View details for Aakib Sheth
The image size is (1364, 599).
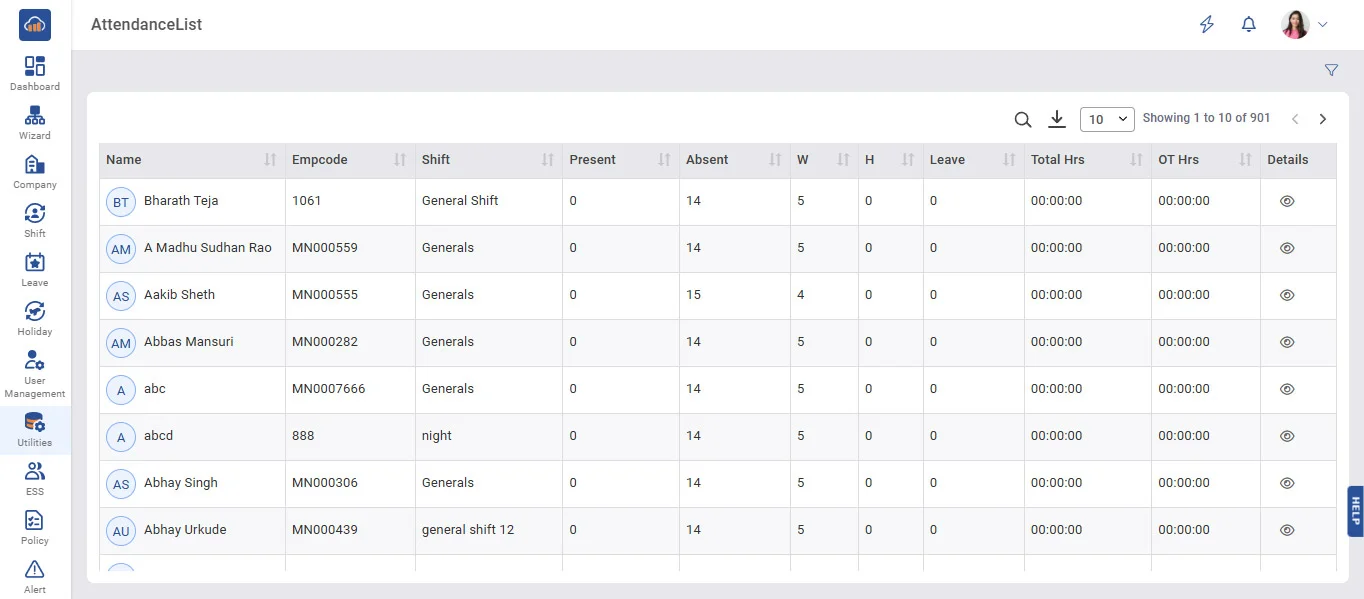tap(1287, 295)
